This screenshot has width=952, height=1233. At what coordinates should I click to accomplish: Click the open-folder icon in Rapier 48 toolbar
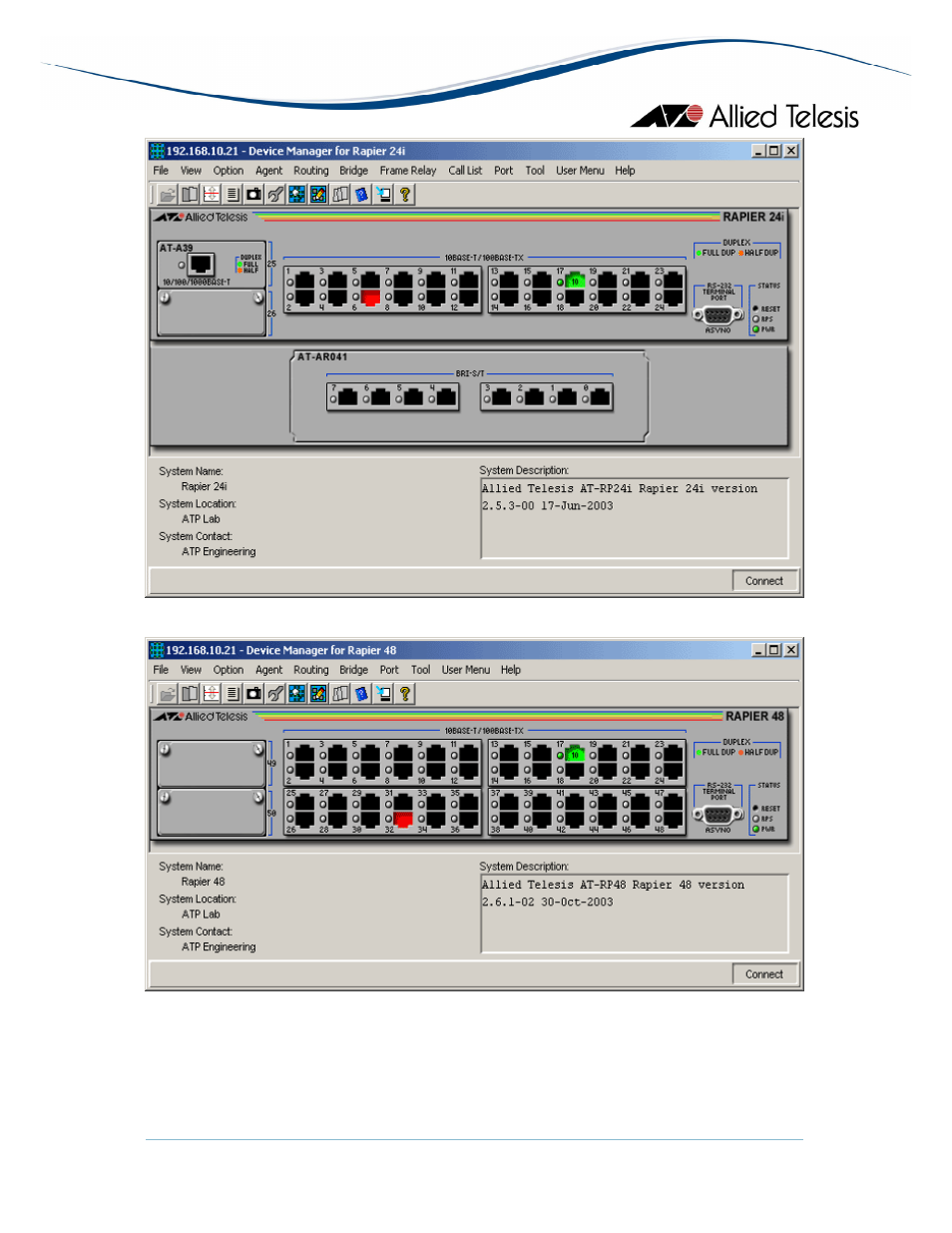(x=168, y=694)
